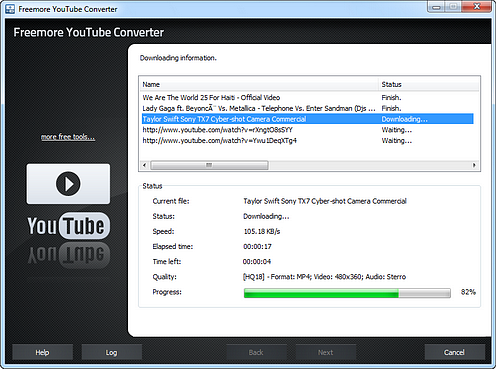Click the YouTube logo

(x=68, y=226)
